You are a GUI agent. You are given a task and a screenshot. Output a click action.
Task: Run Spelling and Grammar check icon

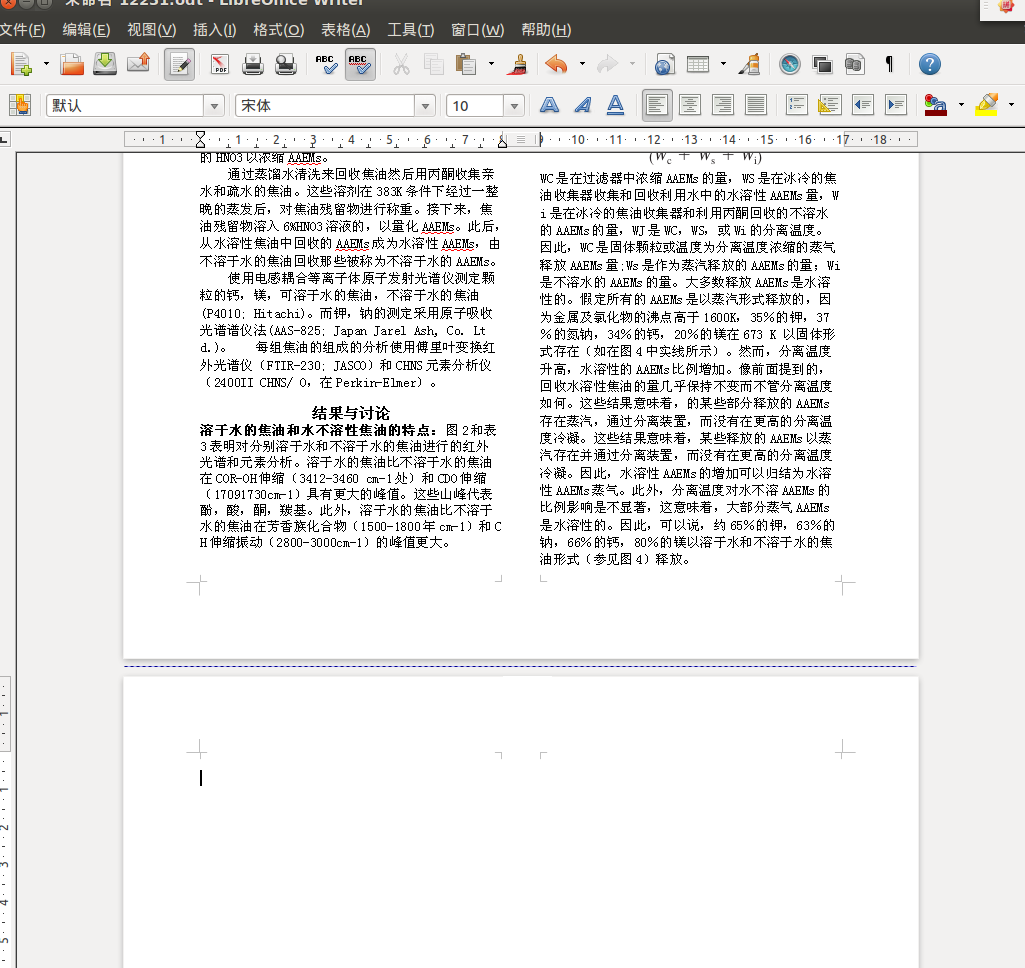tap(326, 64)
